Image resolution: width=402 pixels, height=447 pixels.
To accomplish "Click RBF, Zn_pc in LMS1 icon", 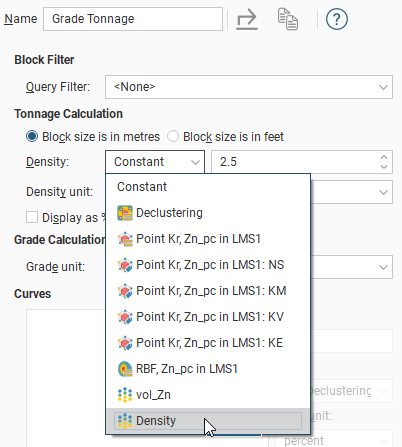I will pos(125,369).
